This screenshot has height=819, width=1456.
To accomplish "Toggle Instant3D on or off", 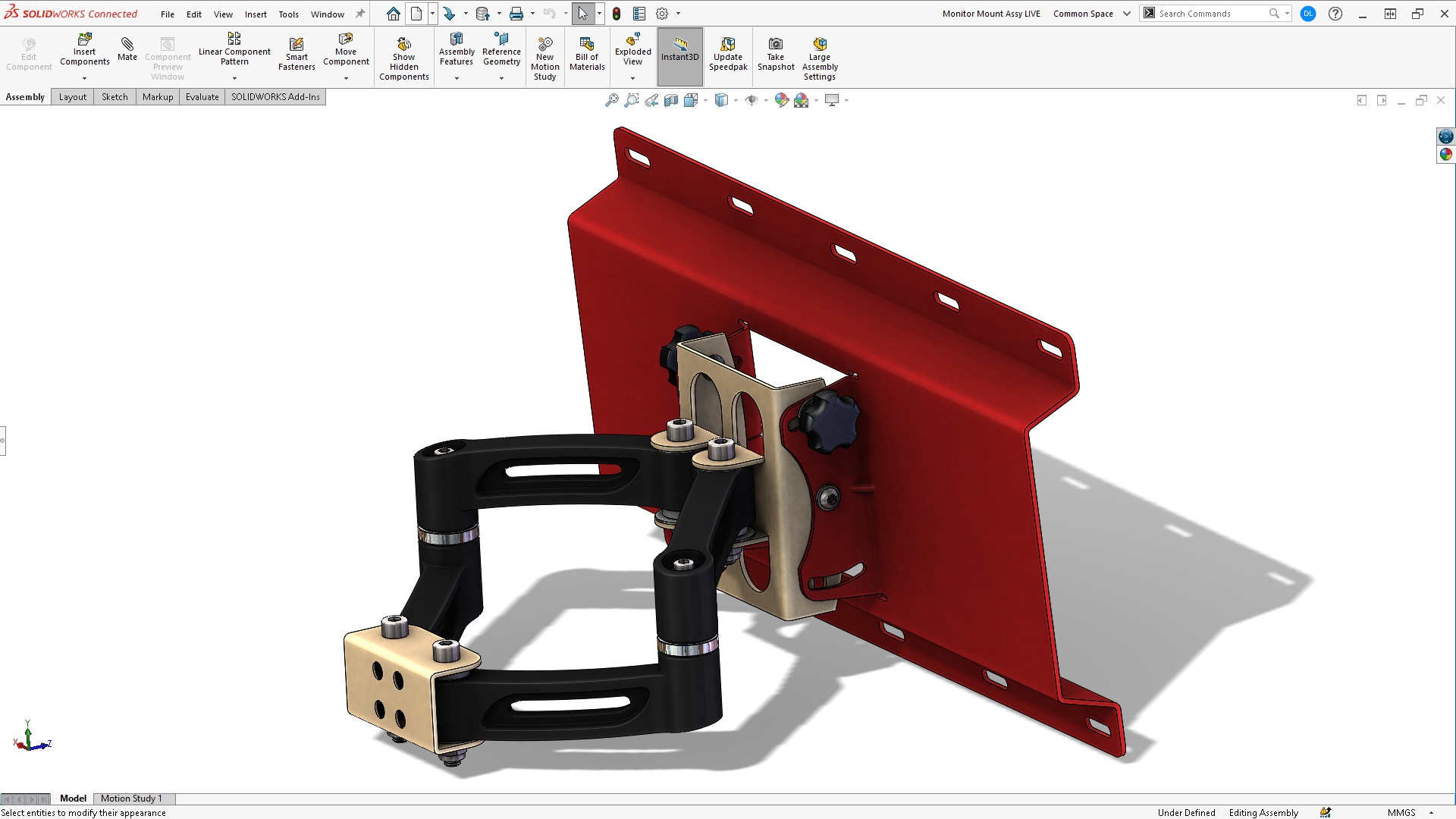I will [679, 53].
